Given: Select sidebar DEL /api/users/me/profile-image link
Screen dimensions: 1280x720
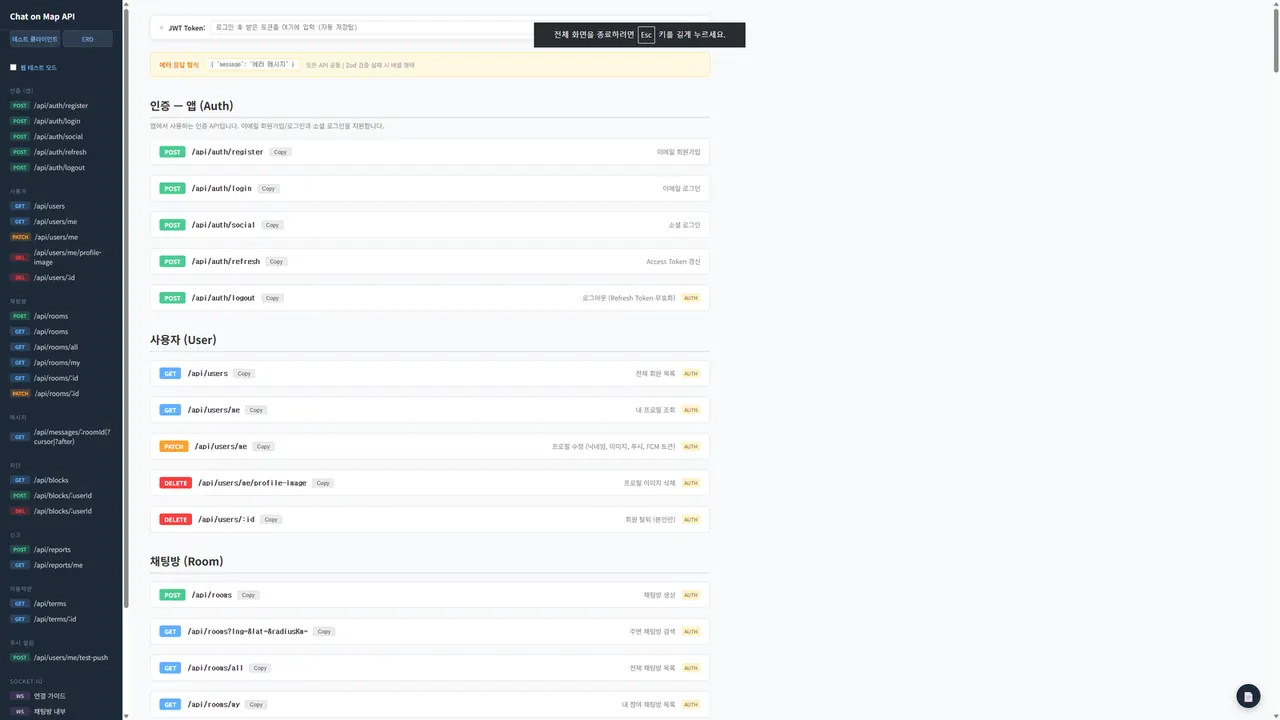Looking at the screenshot, I should (x=60, y=257).
